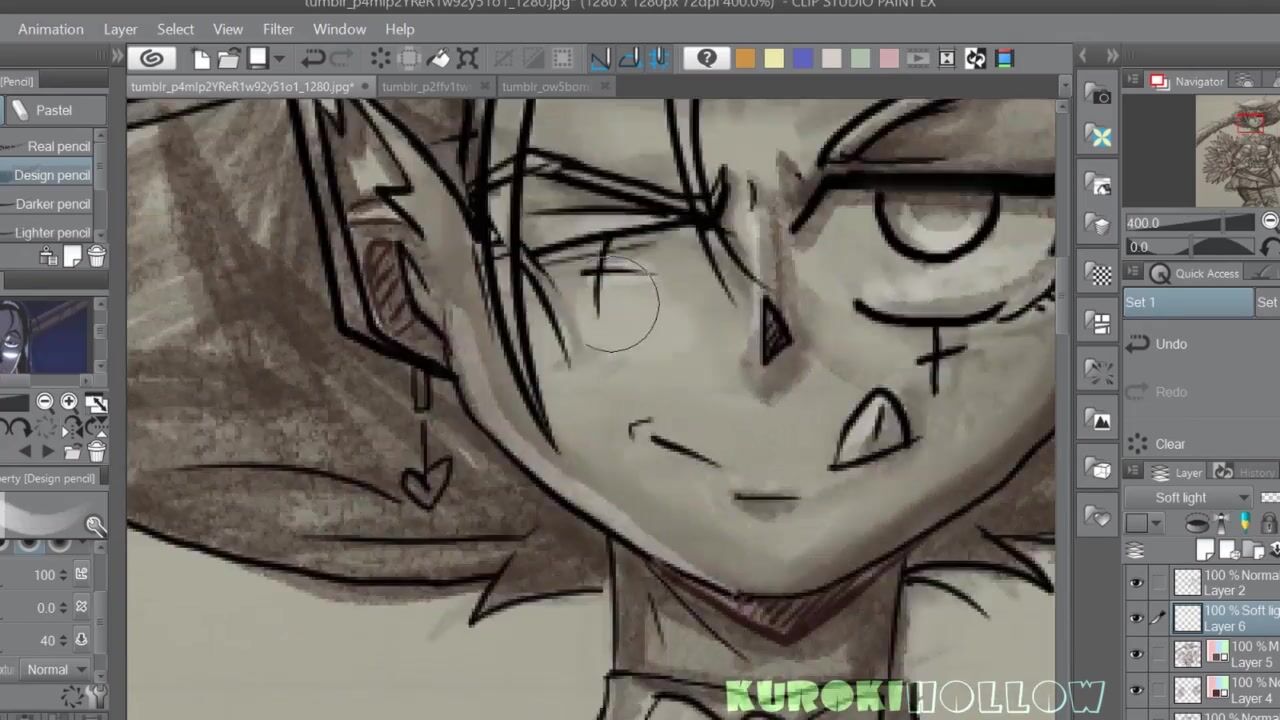The width and height of the screenshot is (1280, 720).
Task: Toggle visibility of Layer 5
Action: pos(1136,655)
